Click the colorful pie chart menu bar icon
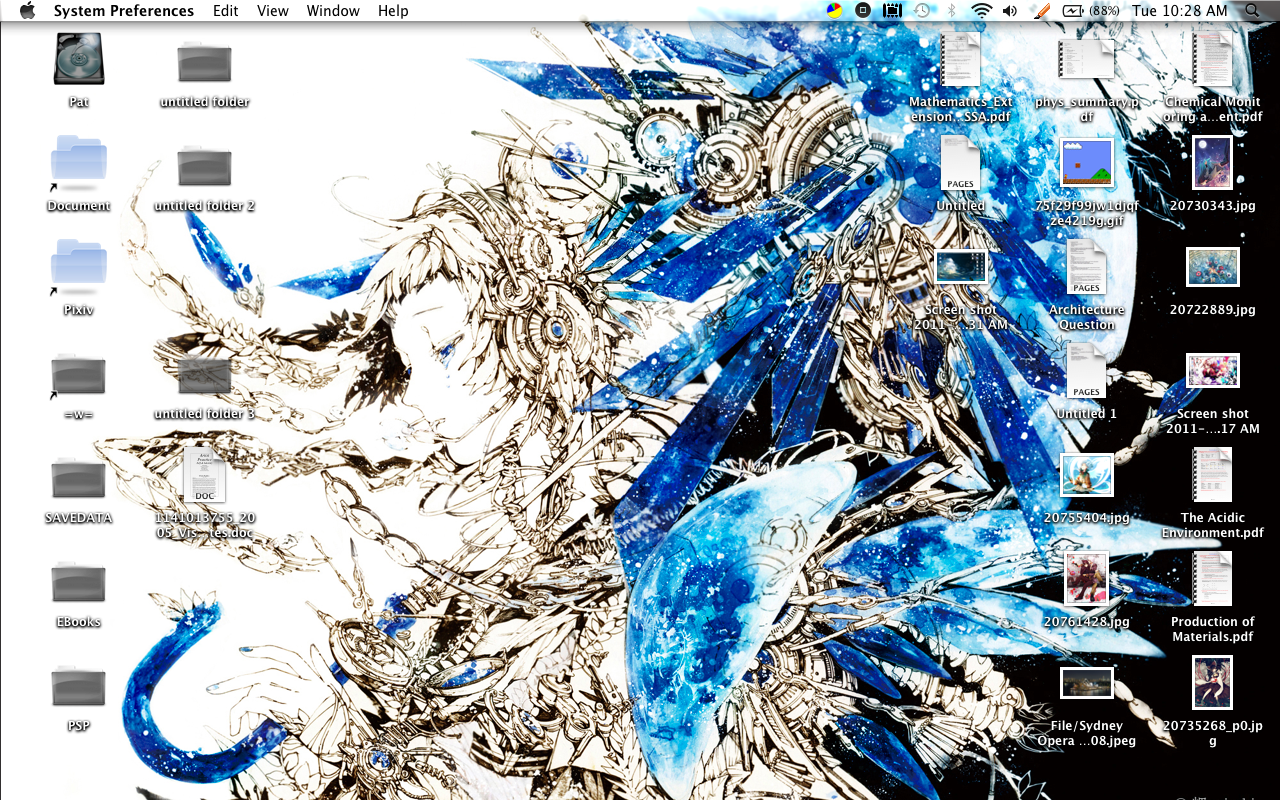1280x800 pixels. (x=834, y=11)
